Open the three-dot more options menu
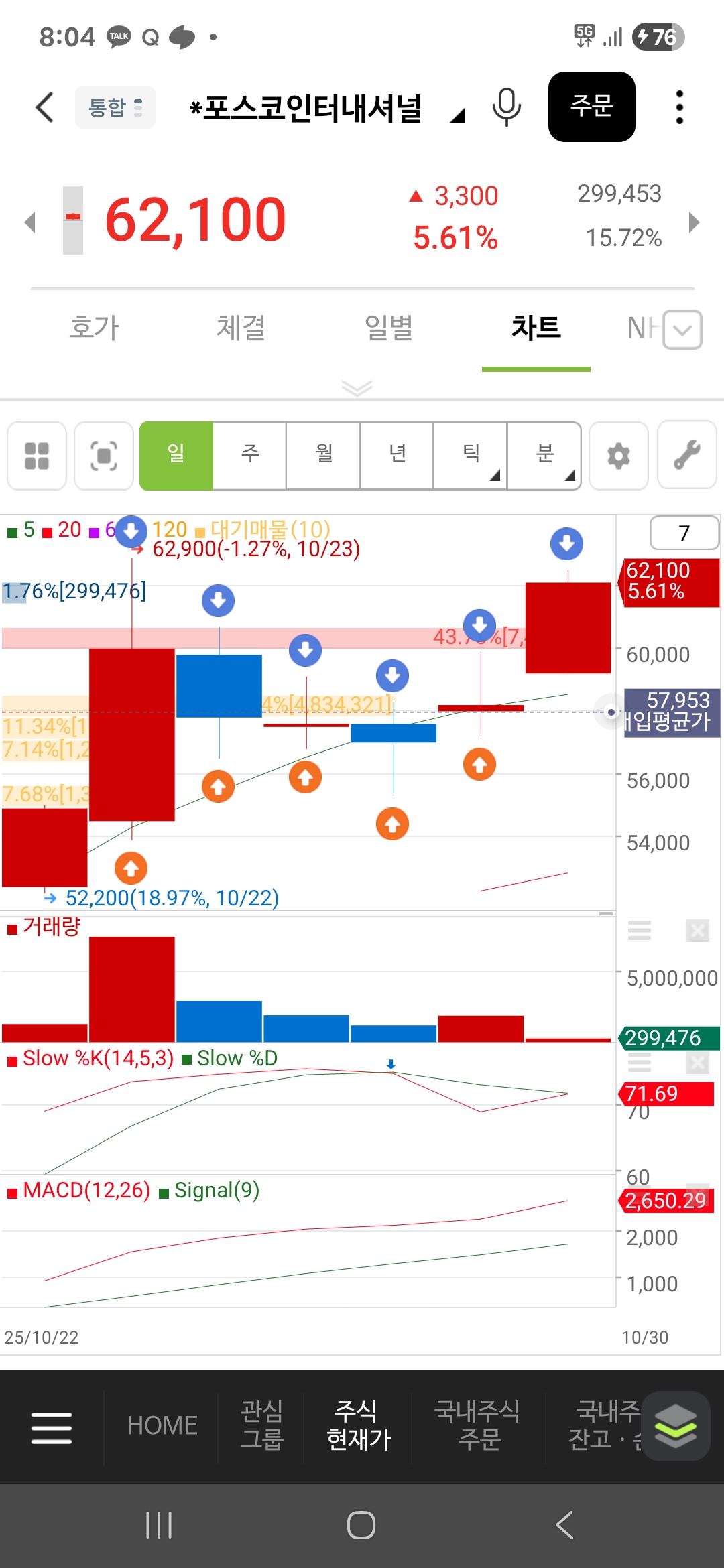Viewport: 724px width, 1568px height. [679, 107]
